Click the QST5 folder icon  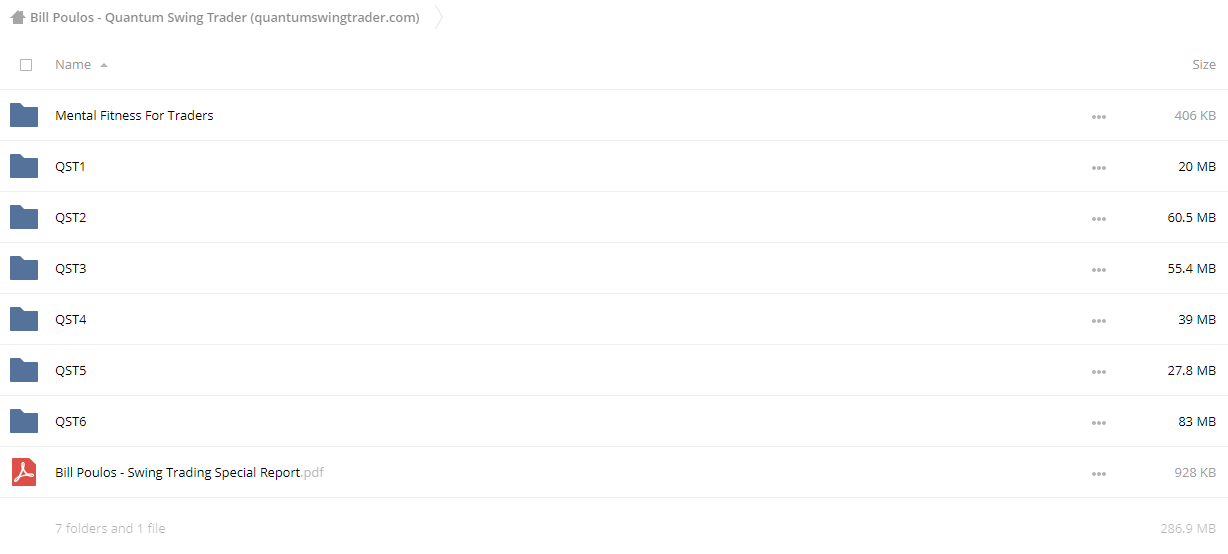(24, 370)
